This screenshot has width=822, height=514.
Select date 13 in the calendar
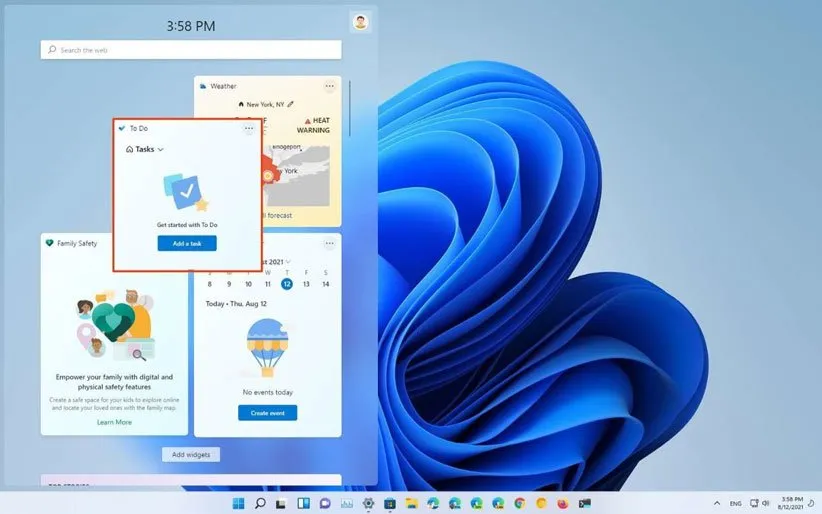(306, 284)
